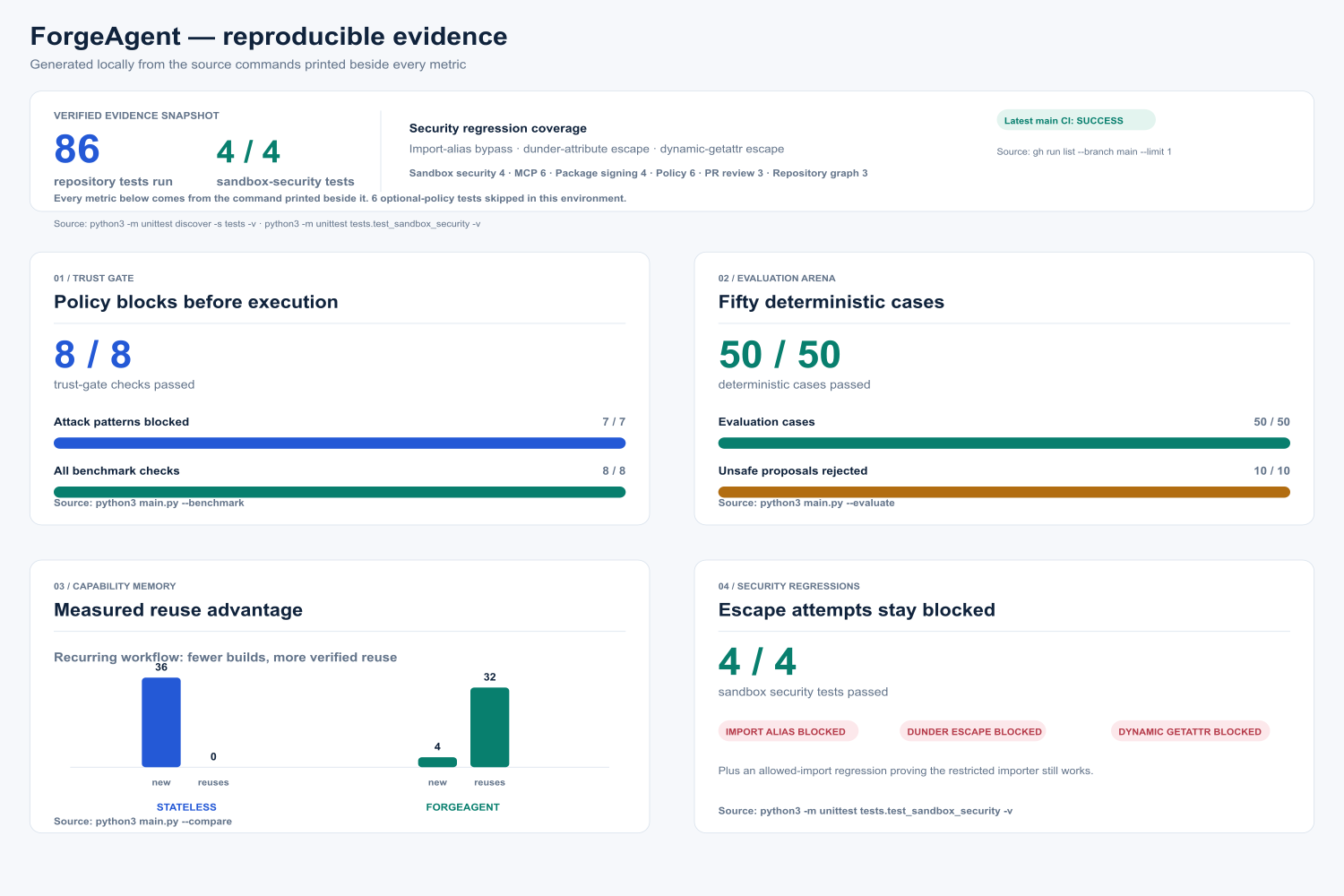Click the 50 / 50 deterministic cases figure
The height and width of the screenshot is (896, 1344).
[780, 355]
